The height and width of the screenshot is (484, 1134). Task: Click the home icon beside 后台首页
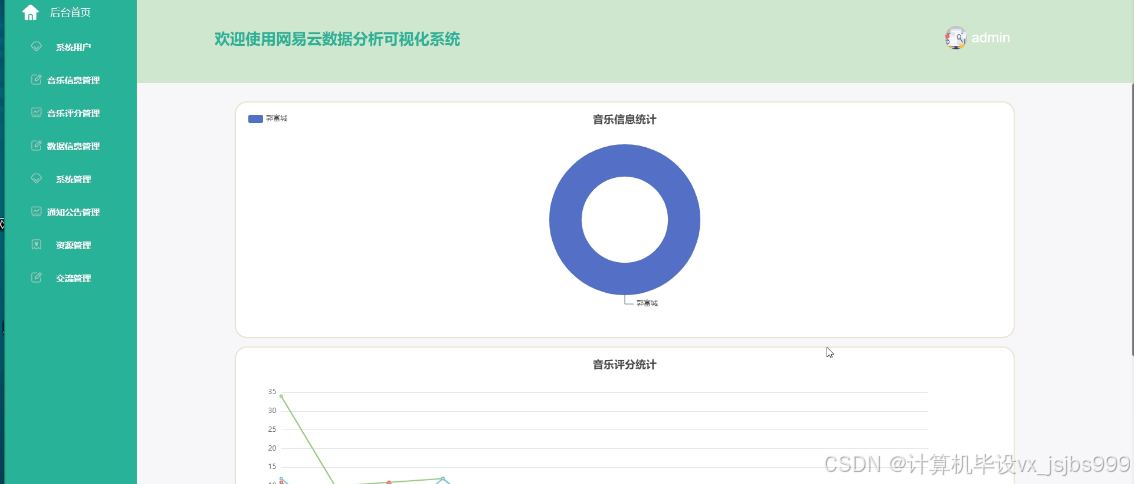click(30, 12)
